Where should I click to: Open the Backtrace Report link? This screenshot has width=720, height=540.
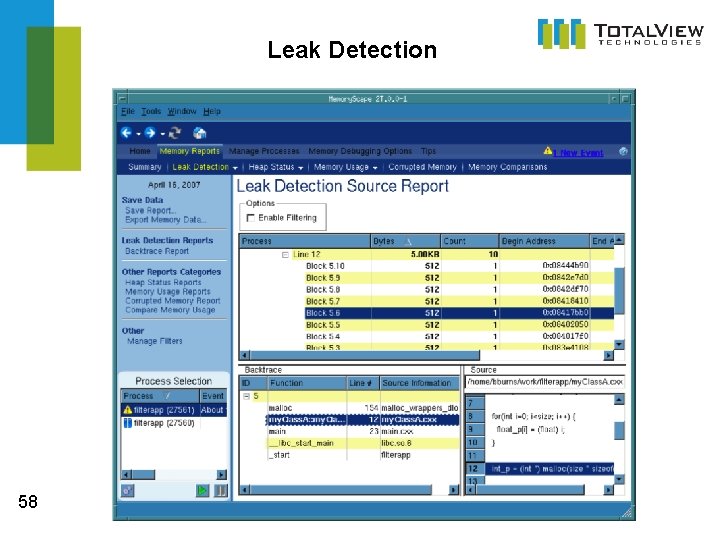157,251
